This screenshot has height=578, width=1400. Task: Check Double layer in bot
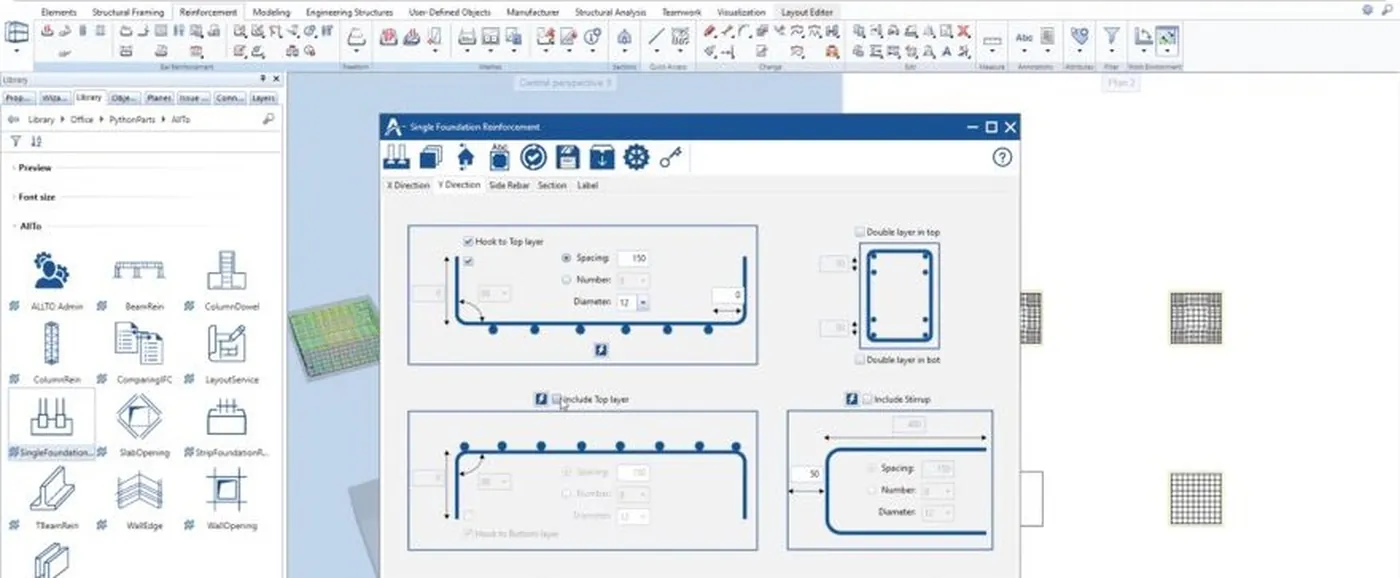pos(860,359)
